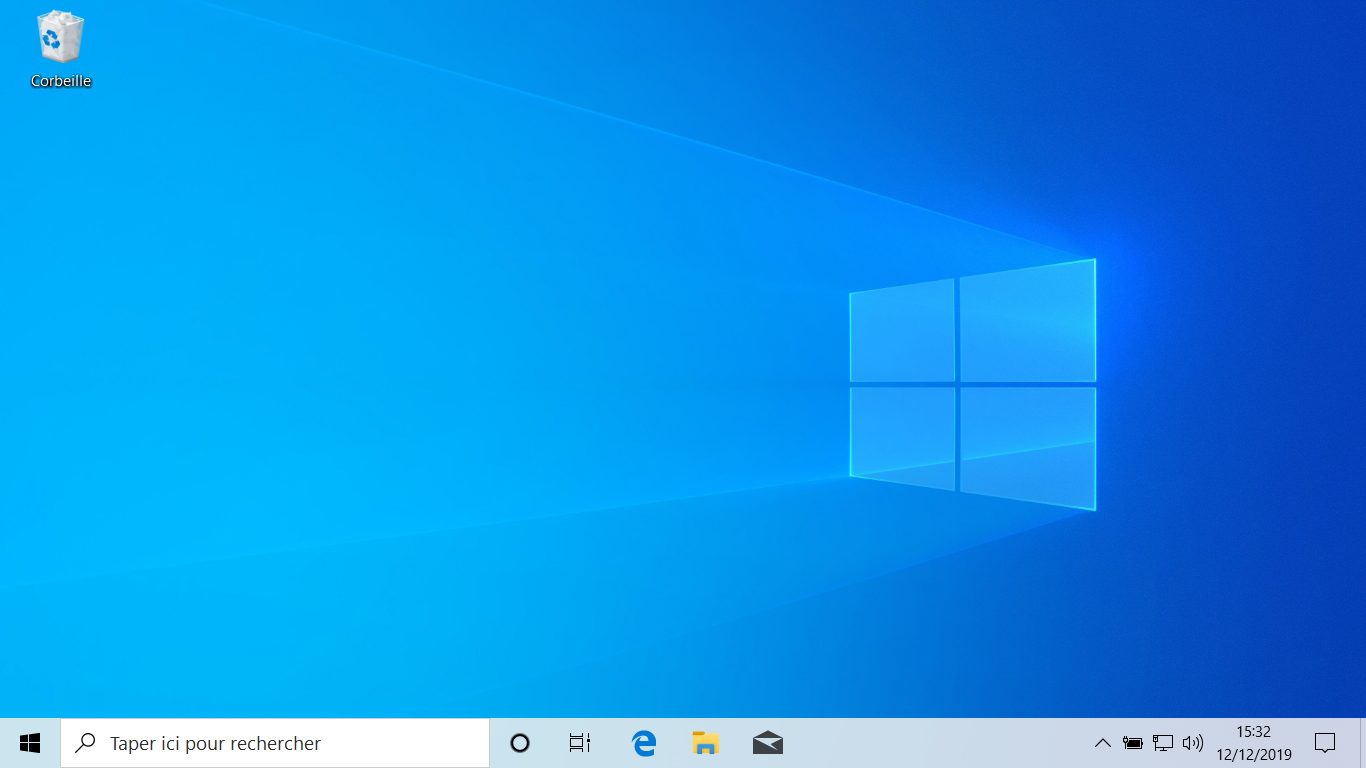Check the battery status tray icon
This screenshot has height=768, width=1366.
point(1133,743)
